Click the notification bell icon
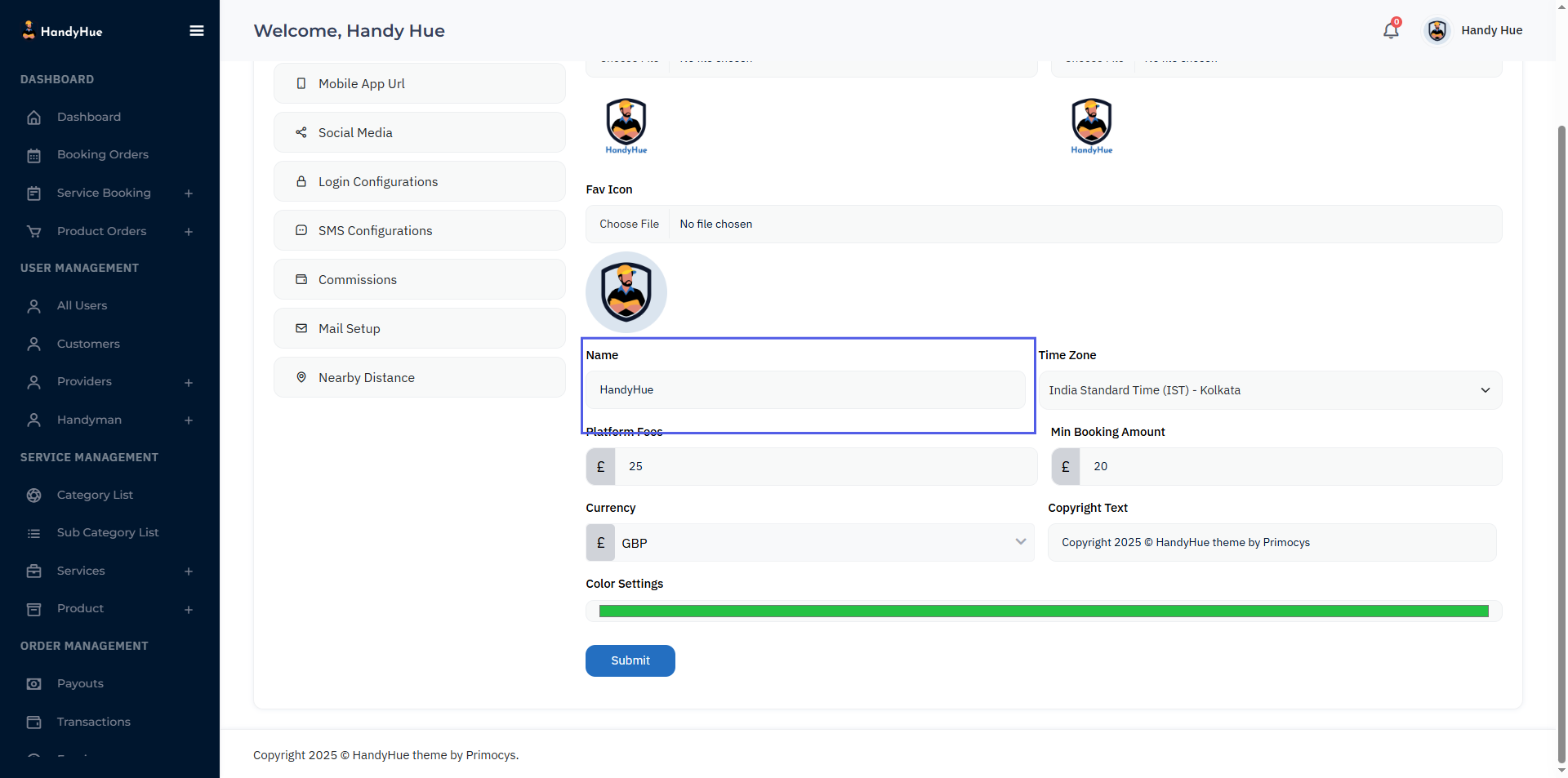 1391,31
